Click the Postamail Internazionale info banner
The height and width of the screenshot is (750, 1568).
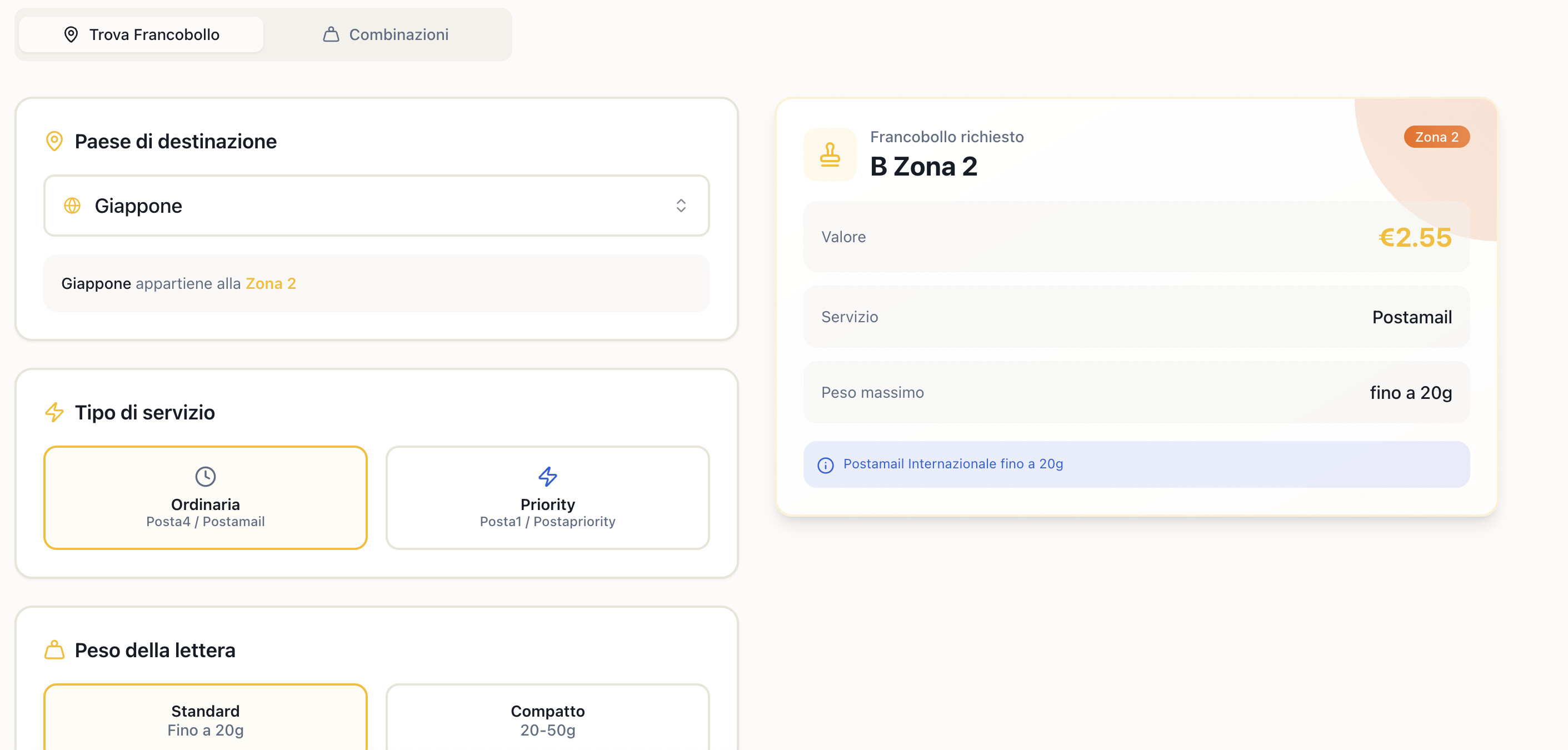(x=1136, y=464)
